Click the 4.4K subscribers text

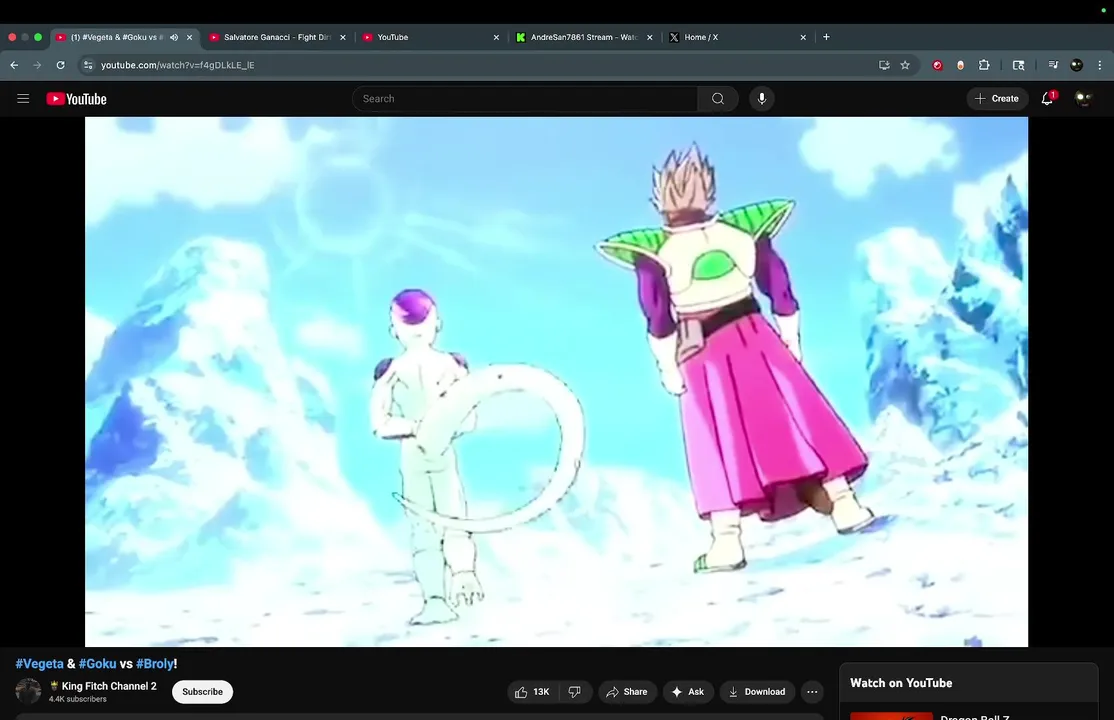tap(77, 699)
